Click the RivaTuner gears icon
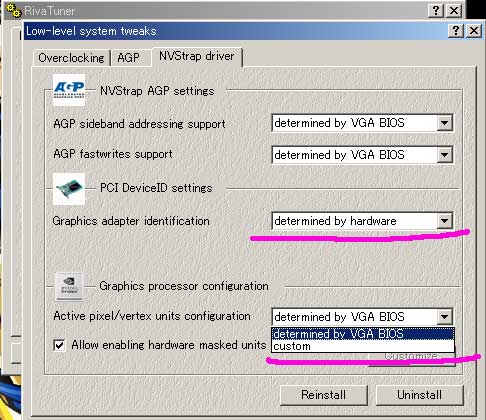This screenshot has width=486, height=420. pos(14,11)
